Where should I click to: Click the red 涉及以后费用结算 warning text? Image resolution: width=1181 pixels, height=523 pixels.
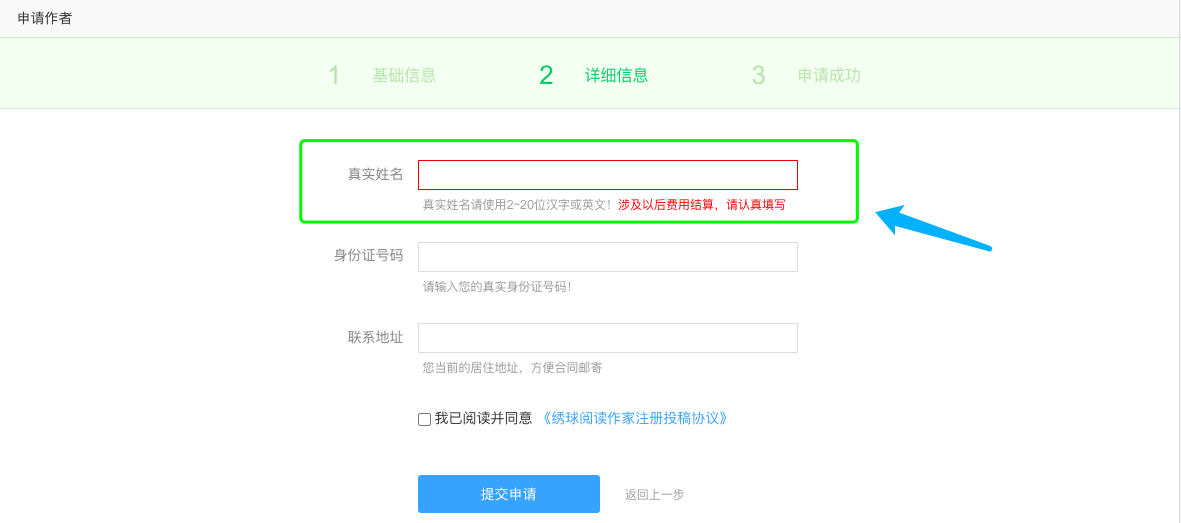pyautogui.click(x=701, y=204)
